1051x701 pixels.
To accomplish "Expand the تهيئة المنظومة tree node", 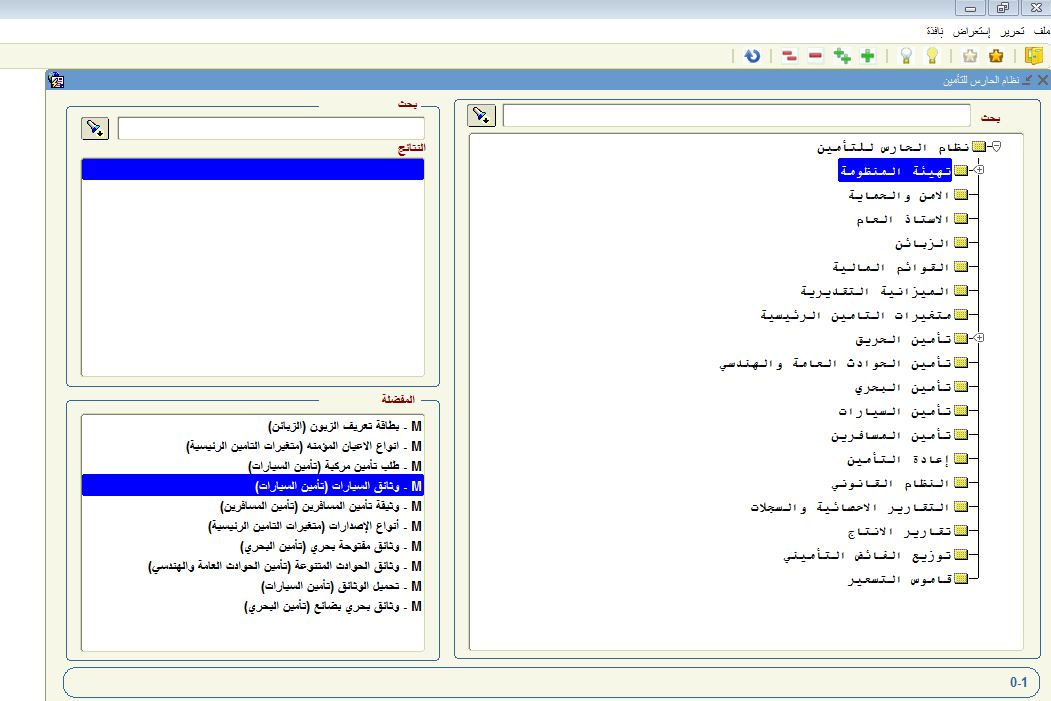I will 979,170.
